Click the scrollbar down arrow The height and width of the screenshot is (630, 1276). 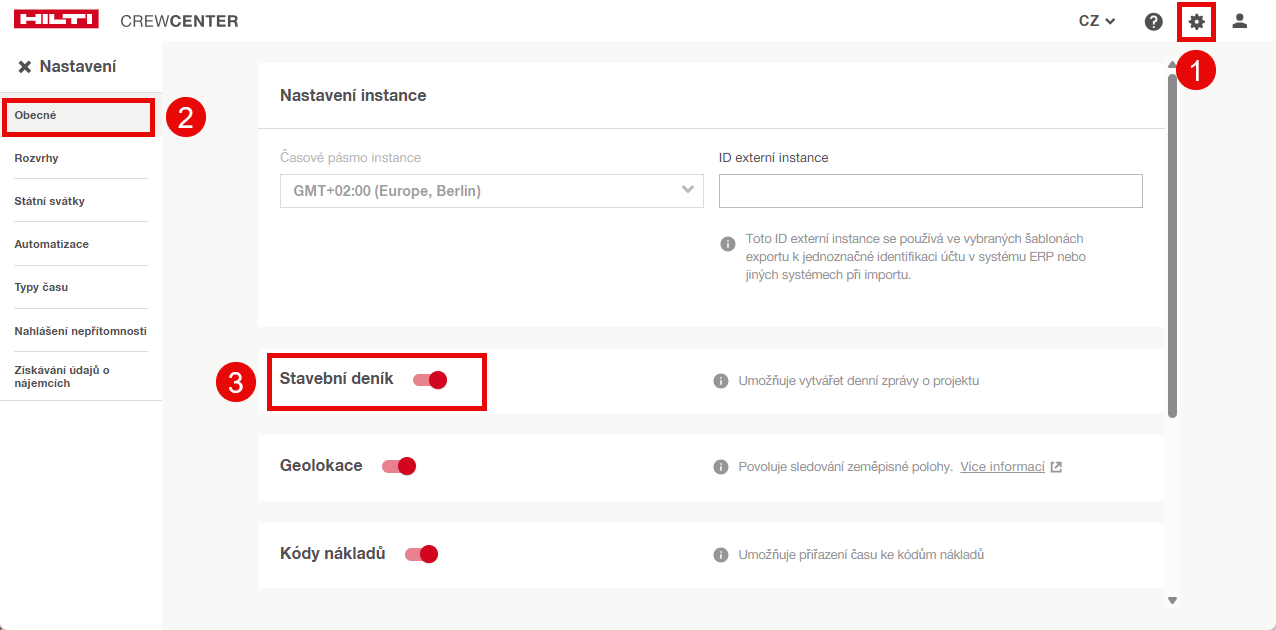(x=1172, y=600)
